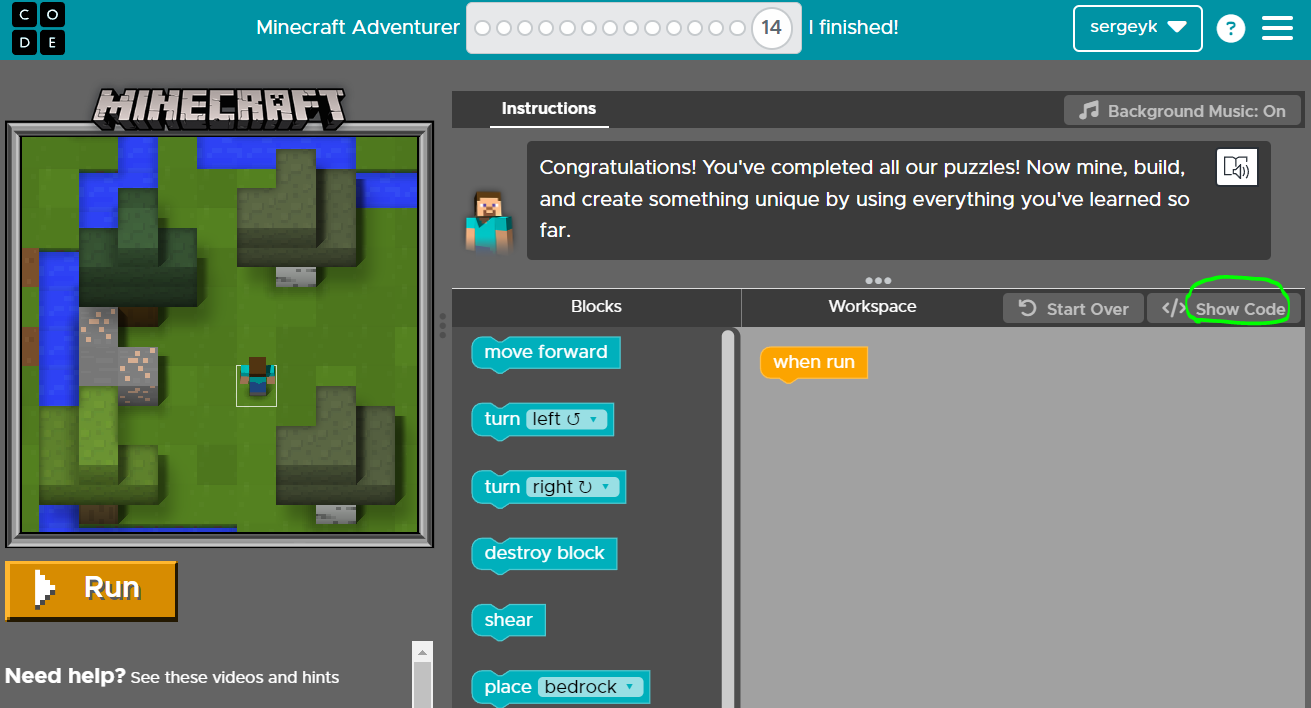Click the music note icon
Image resolution: width=1311 pixels, height=708 pixels.
click(x=1089, y=110)
